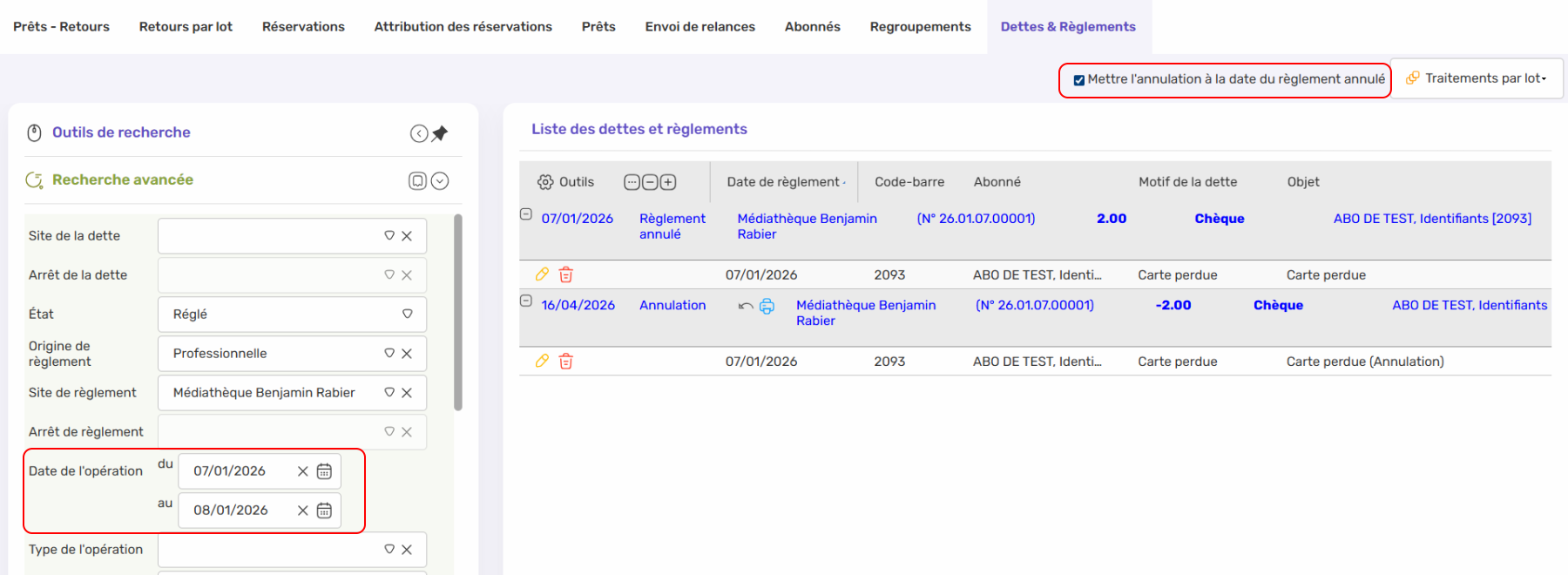Screen dimensions: 1568x575
Task: Open the Regroupements tab
Action: pyautogui.click(x=920, y=27)
